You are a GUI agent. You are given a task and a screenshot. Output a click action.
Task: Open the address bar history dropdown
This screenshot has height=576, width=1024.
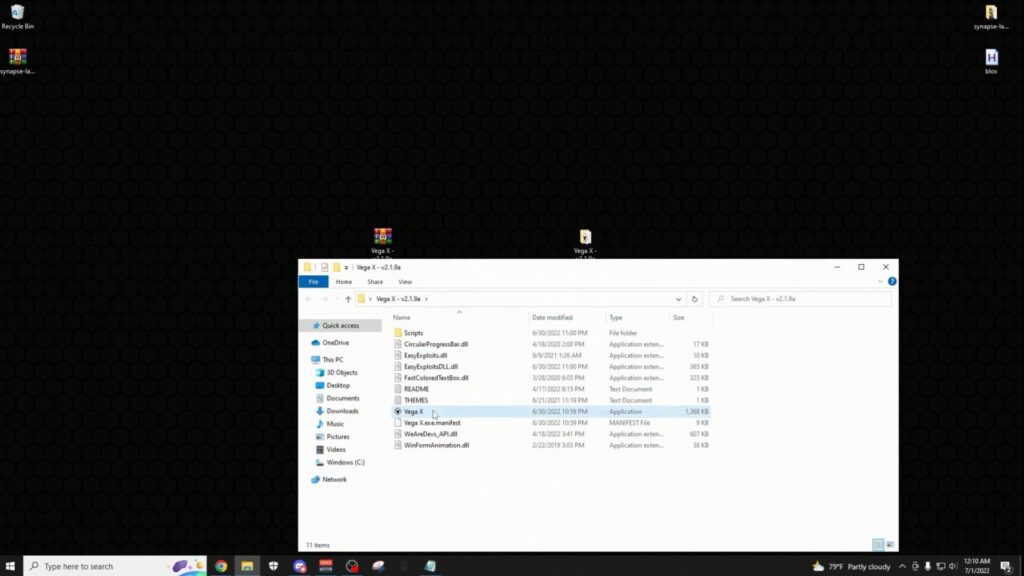pos(678,299)
